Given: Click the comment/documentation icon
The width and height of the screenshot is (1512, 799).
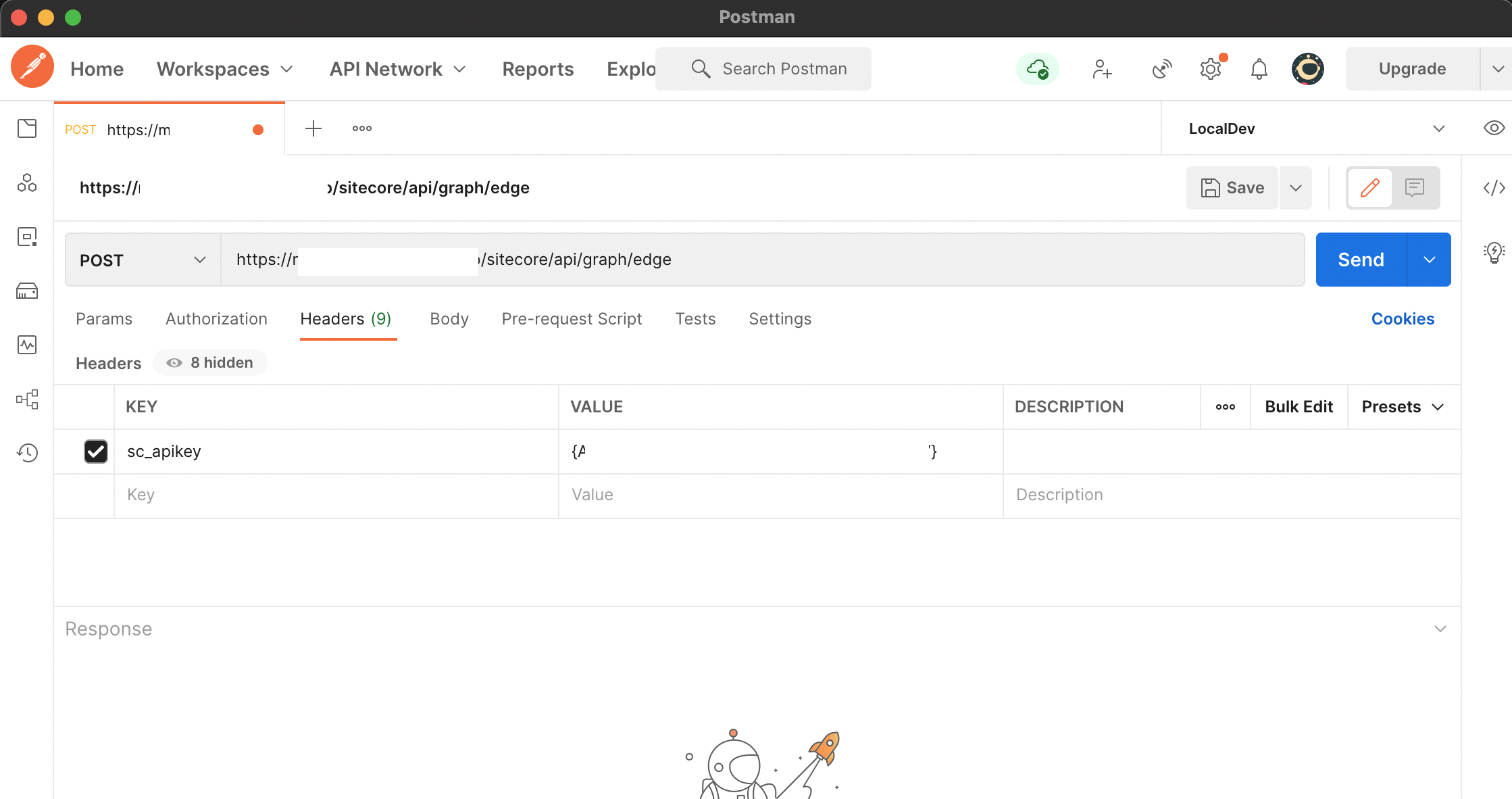Looking at the screenshot, I should 1415,187.
